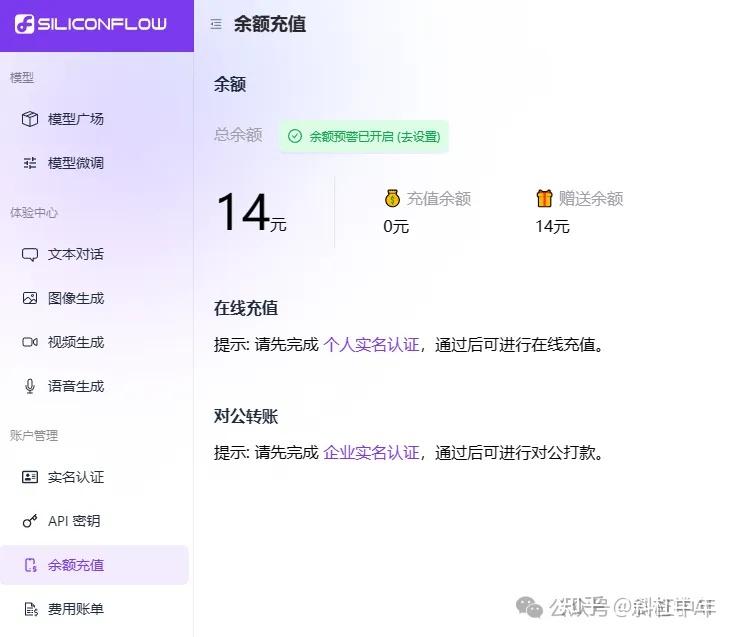Click the green check icon in balance alert
735x637 pixels.
coord(295,136)
